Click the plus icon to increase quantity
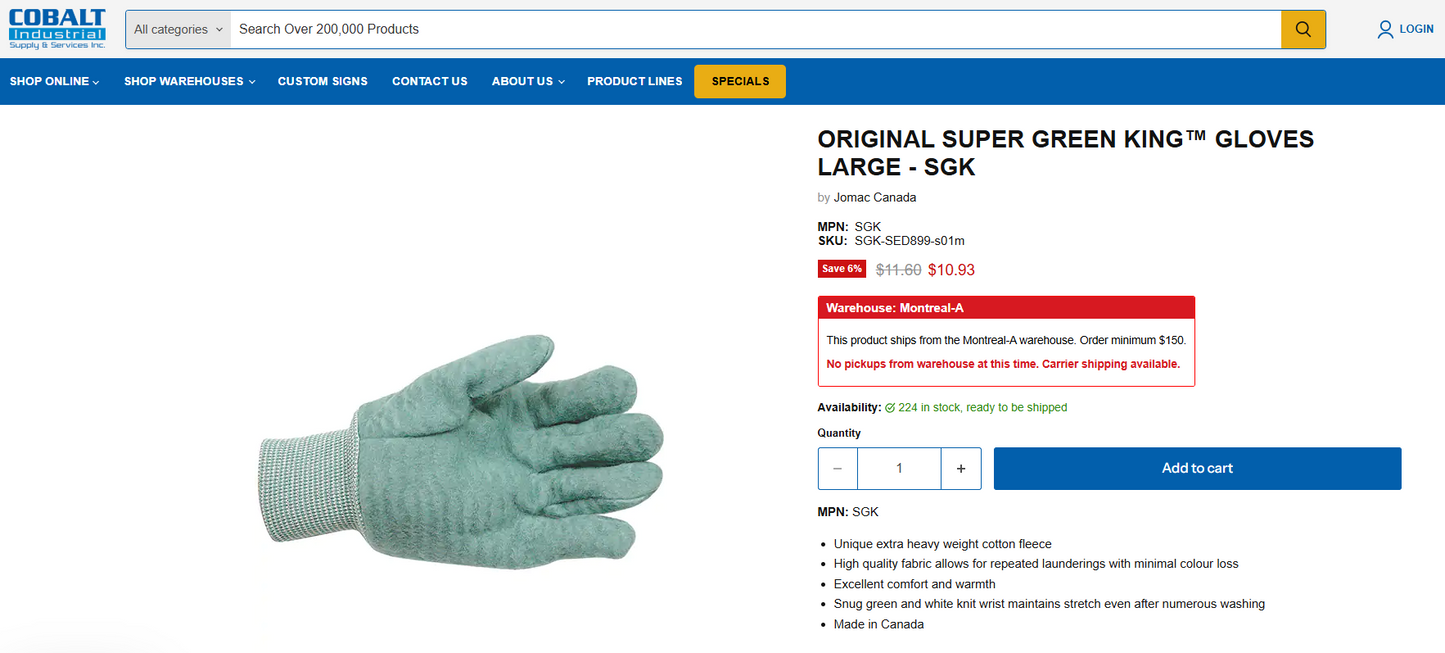The width and height of the screenshot is (1445, 653). point(961,468)
